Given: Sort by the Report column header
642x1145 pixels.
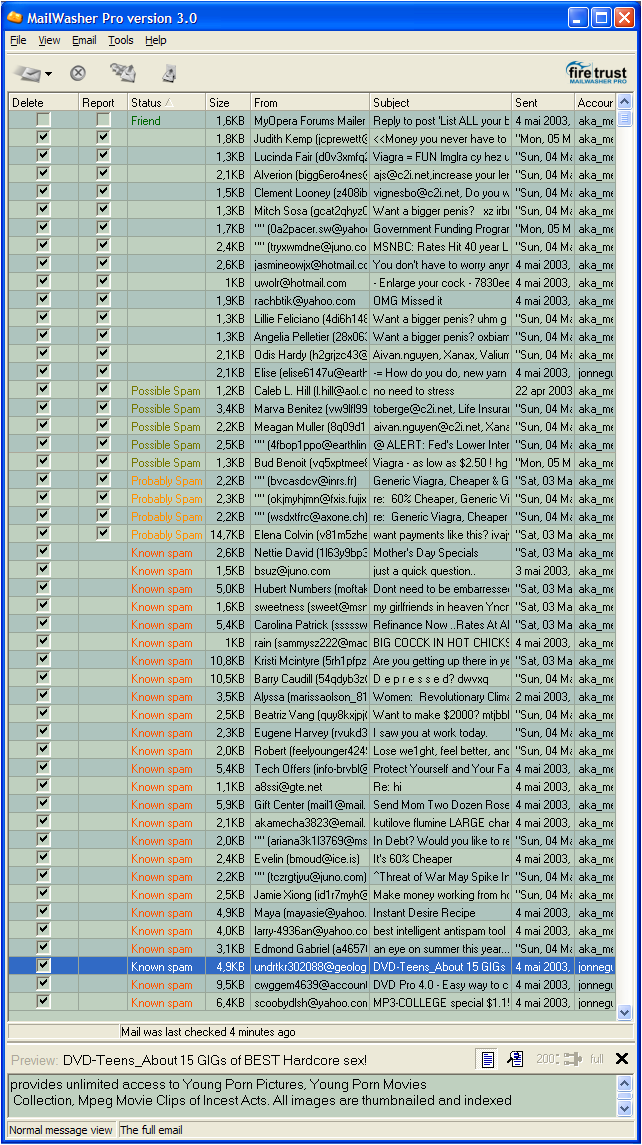Looking at the screenshot, I should 103,103.
